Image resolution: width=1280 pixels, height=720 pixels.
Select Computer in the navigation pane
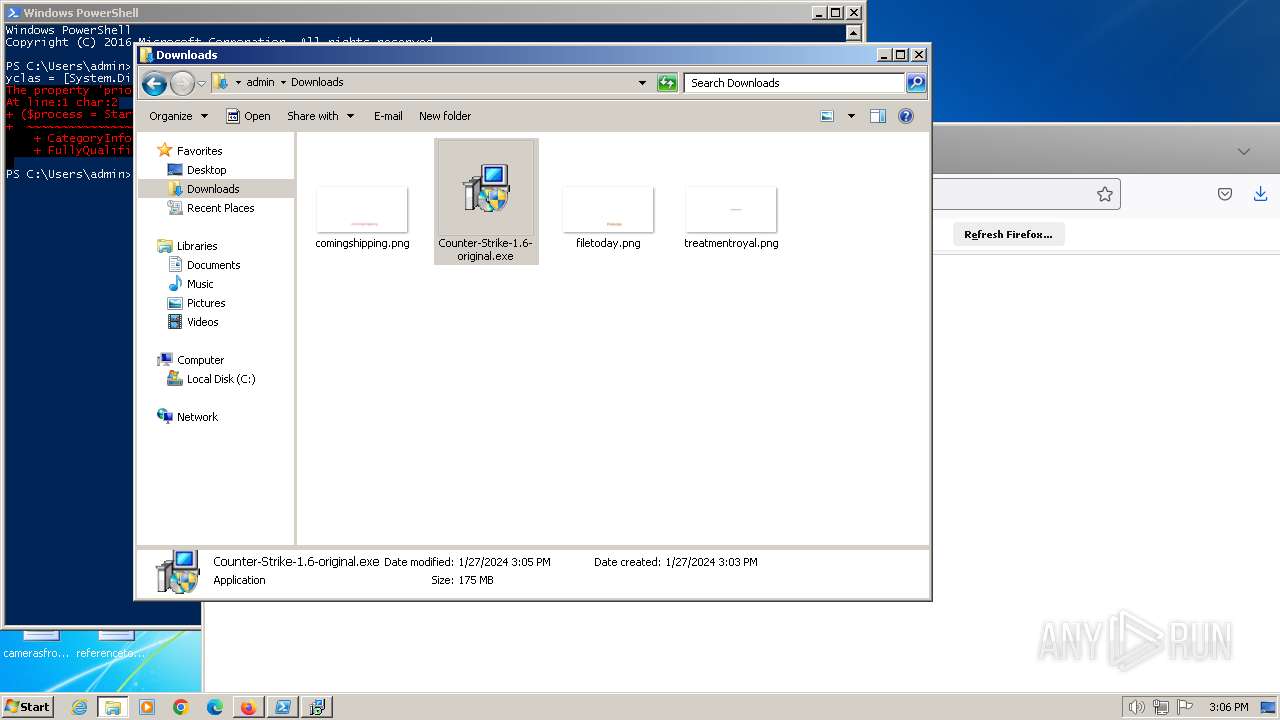[200, 360]
